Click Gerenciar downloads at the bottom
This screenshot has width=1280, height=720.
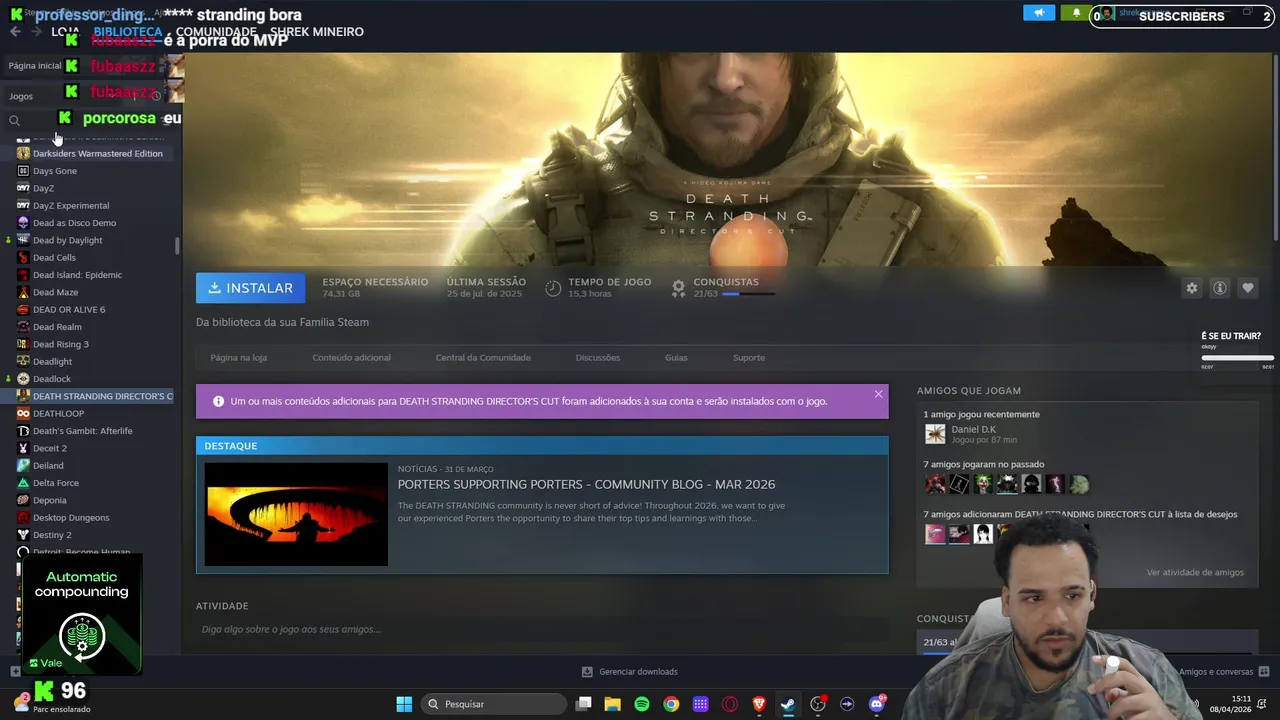point(630,672)
